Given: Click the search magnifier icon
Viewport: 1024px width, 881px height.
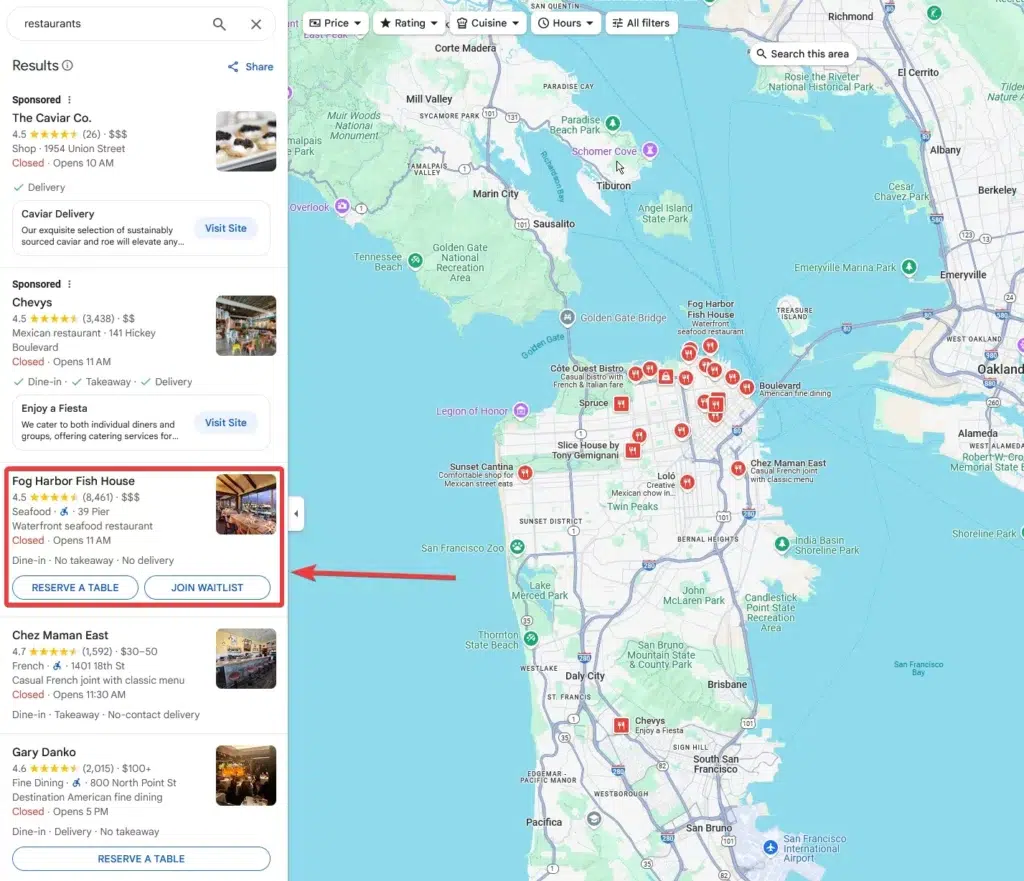Looking at the screenshot, I should click(x=219, y=24).
